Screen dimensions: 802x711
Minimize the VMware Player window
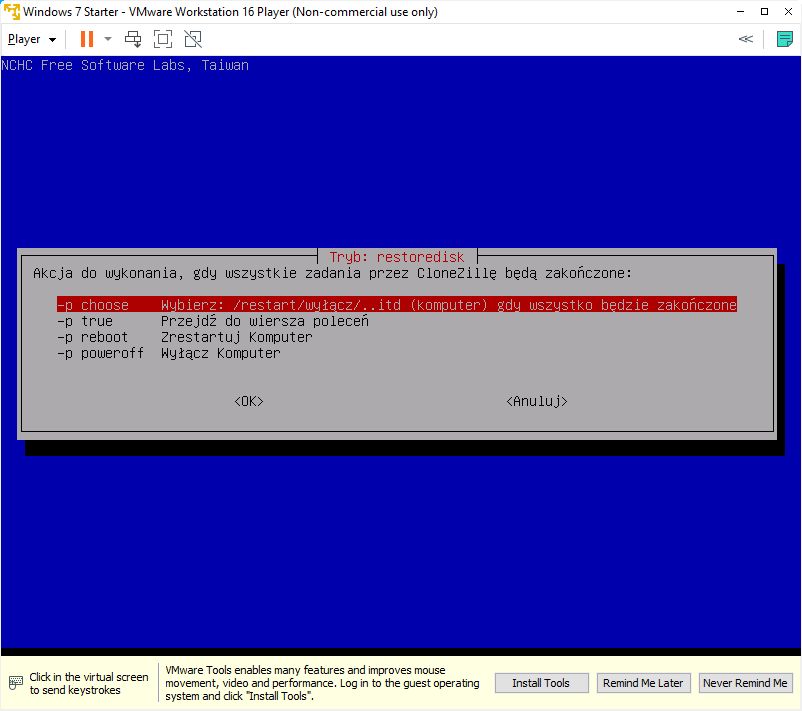[x=740, y=12]
